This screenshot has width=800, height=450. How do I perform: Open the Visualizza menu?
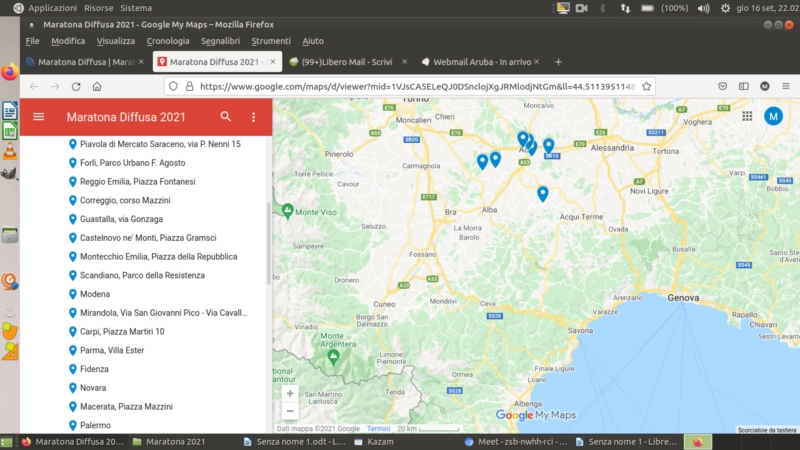(116, 41)
